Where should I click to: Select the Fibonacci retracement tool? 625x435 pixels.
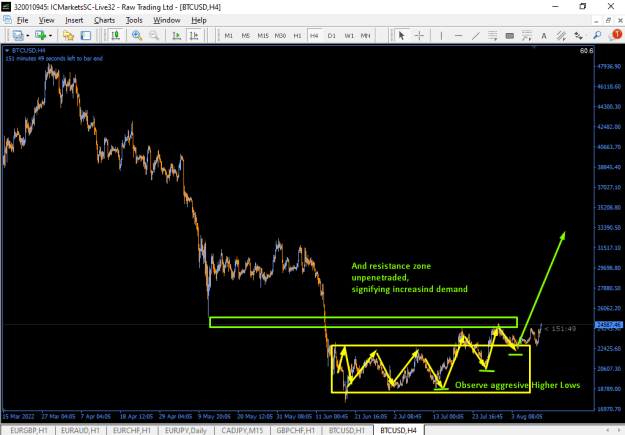pos(493,35)
